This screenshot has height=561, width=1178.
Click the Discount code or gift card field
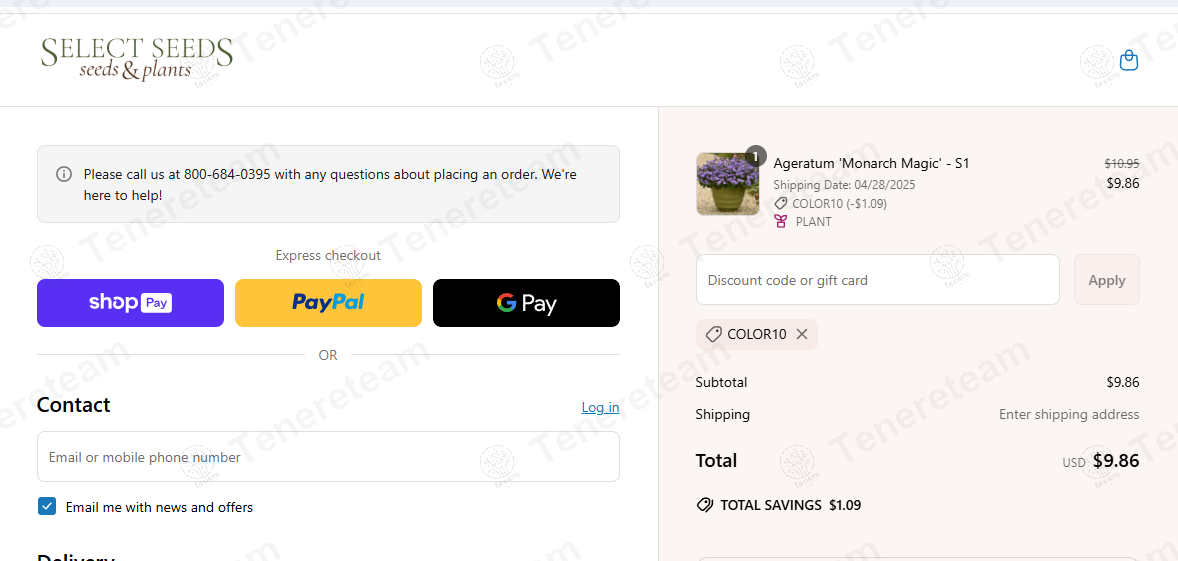tap(877, 280)
